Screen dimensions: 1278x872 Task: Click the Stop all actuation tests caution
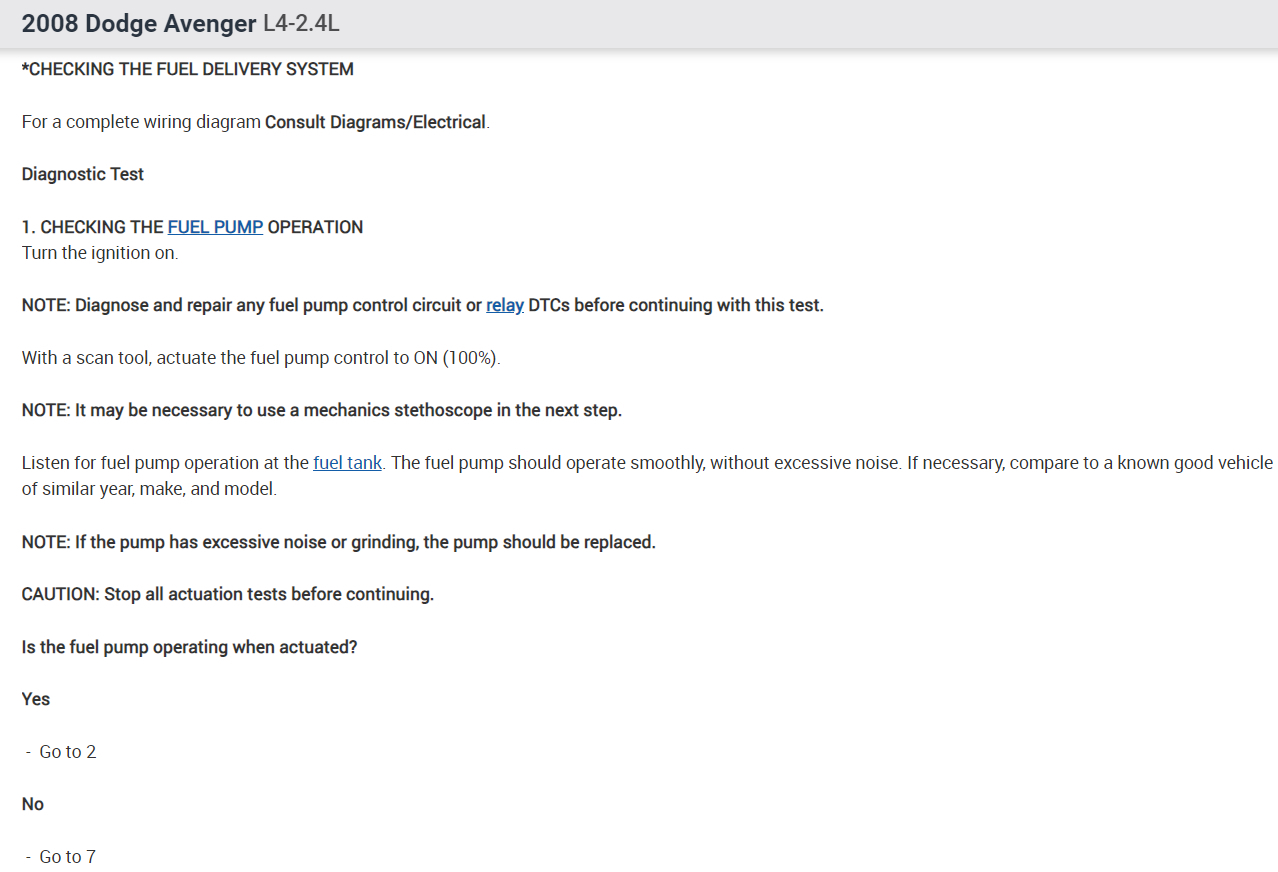pyautogui.click(x=227, y=594)
